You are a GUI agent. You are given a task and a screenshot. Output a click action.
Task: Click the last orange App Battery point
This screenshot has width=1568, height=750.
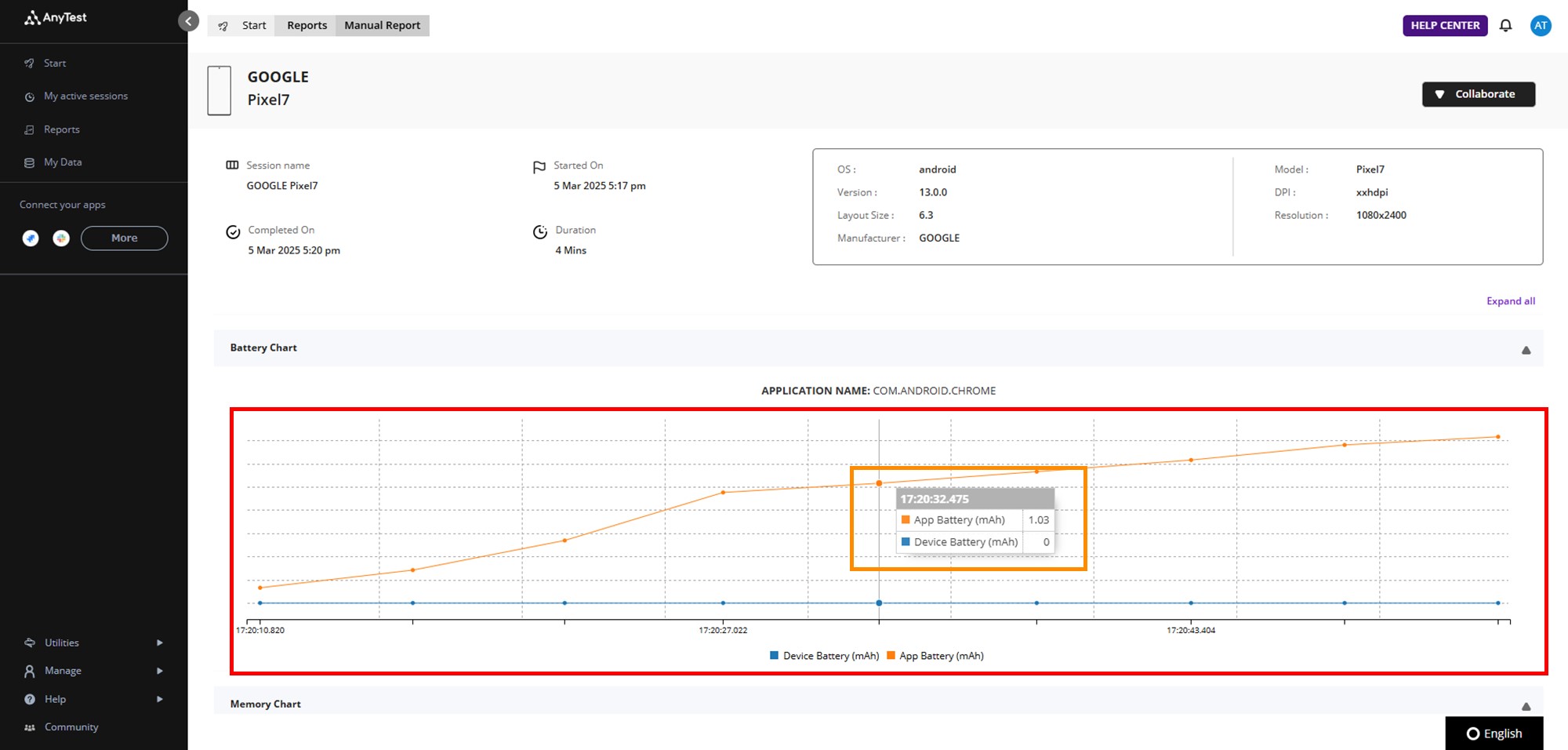coord(1497,437)
